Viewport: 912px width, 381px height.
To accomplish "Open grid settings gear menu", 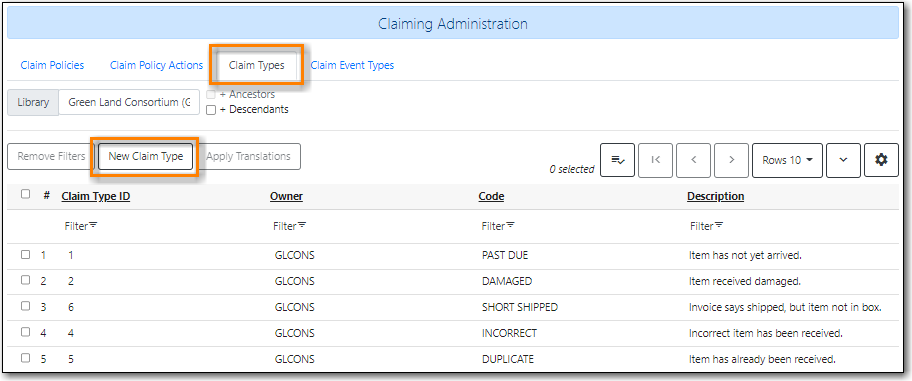I will pos(882,160).
